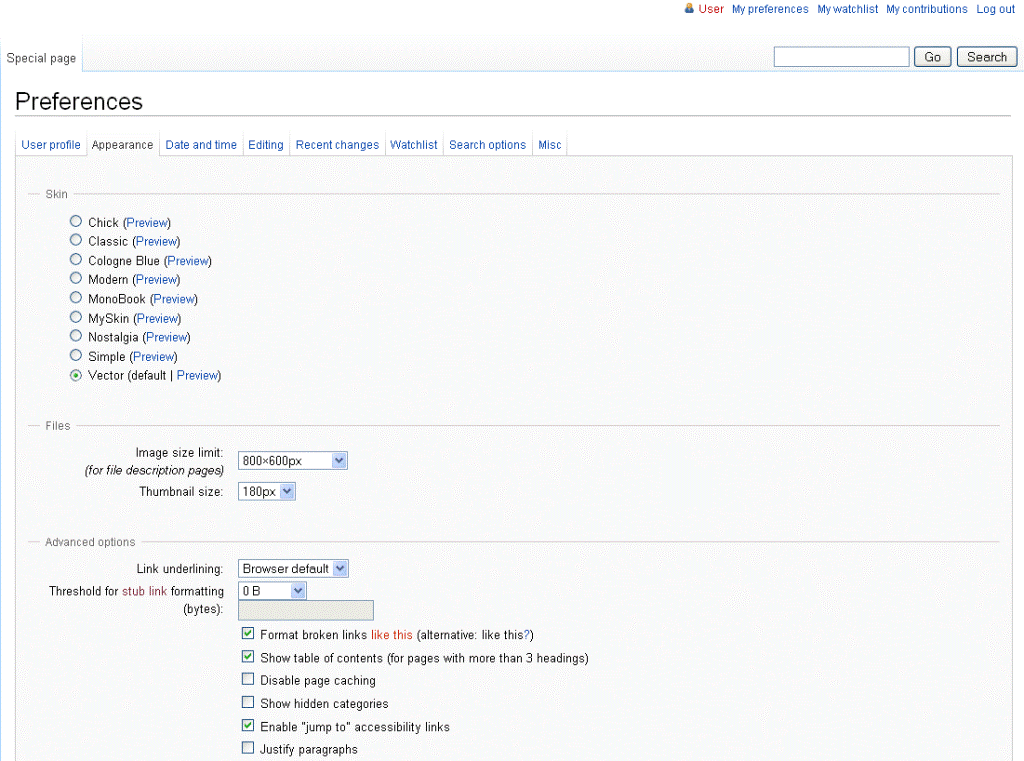Image resolution: width=1024 pixels, height=761 pixels.
Task: Uncheck Show table of contents checkbox
Action: click(x=248, y=656)
